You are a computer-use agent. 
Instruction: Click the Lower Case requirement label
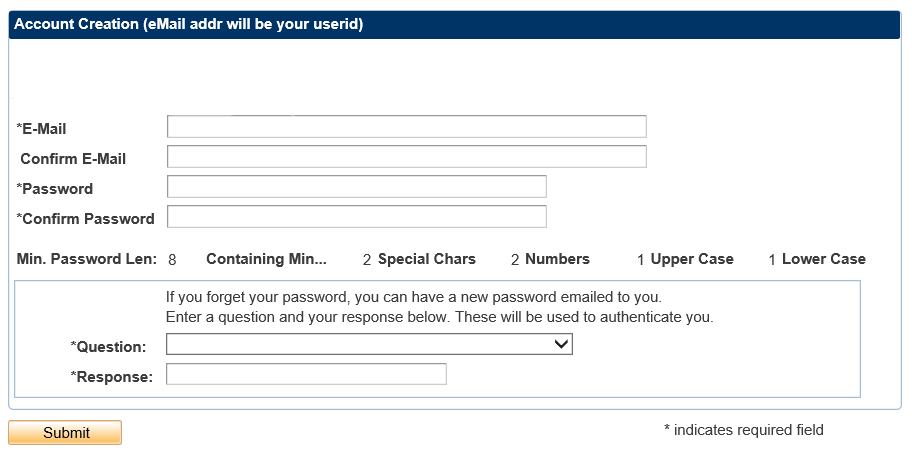(823, 259)
